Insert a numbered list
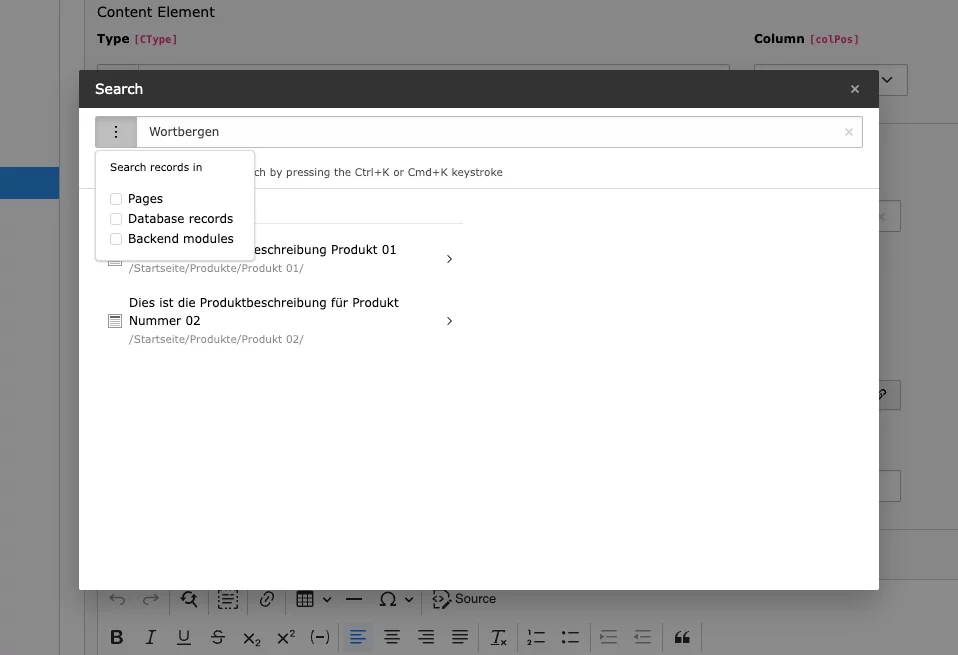Screen dimensions: 958x655 [536, 637]
